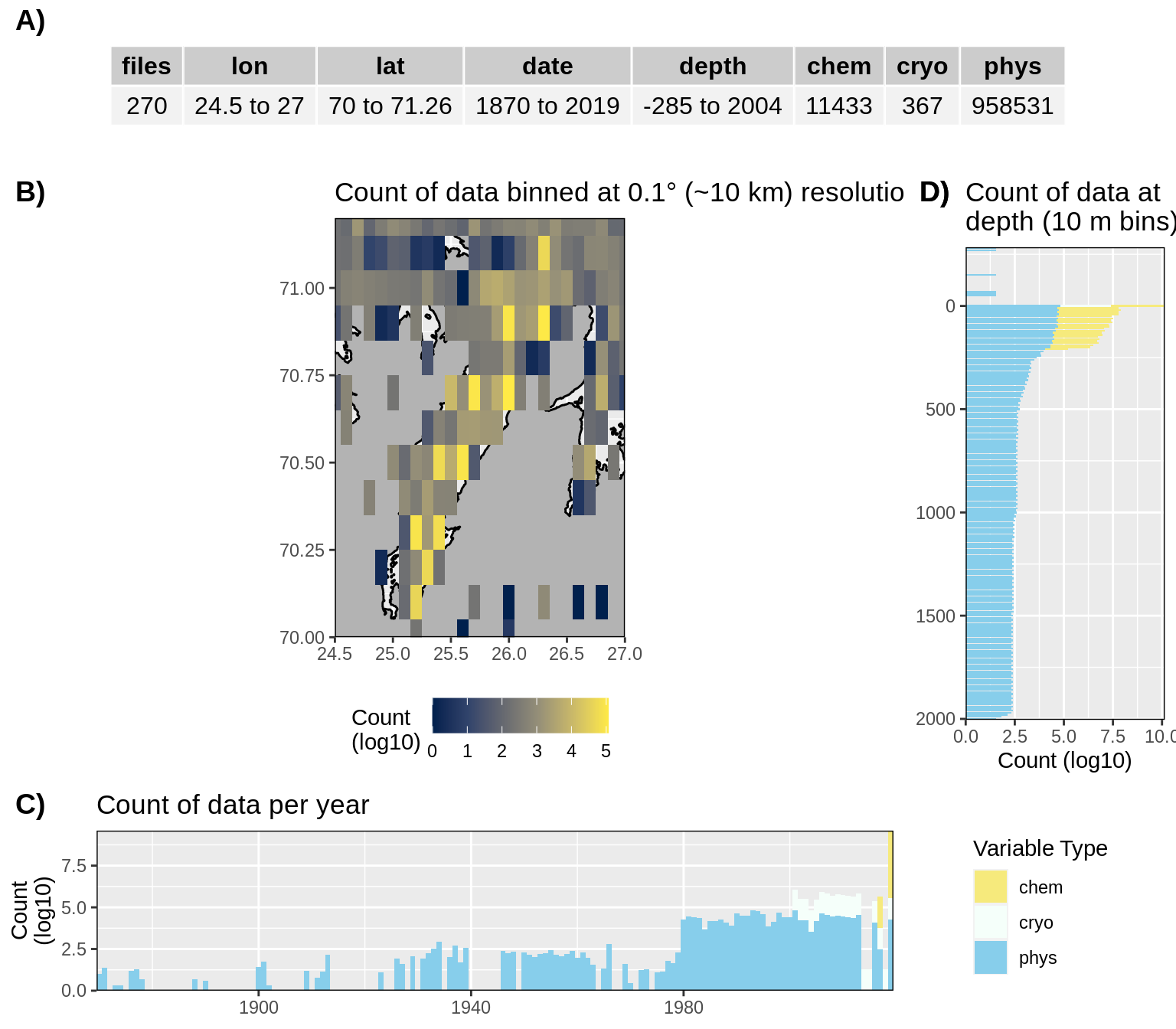Screen dimensions: 1176x1029
Task: Click the 'files' table header
Action: click(x=146, y=66)
